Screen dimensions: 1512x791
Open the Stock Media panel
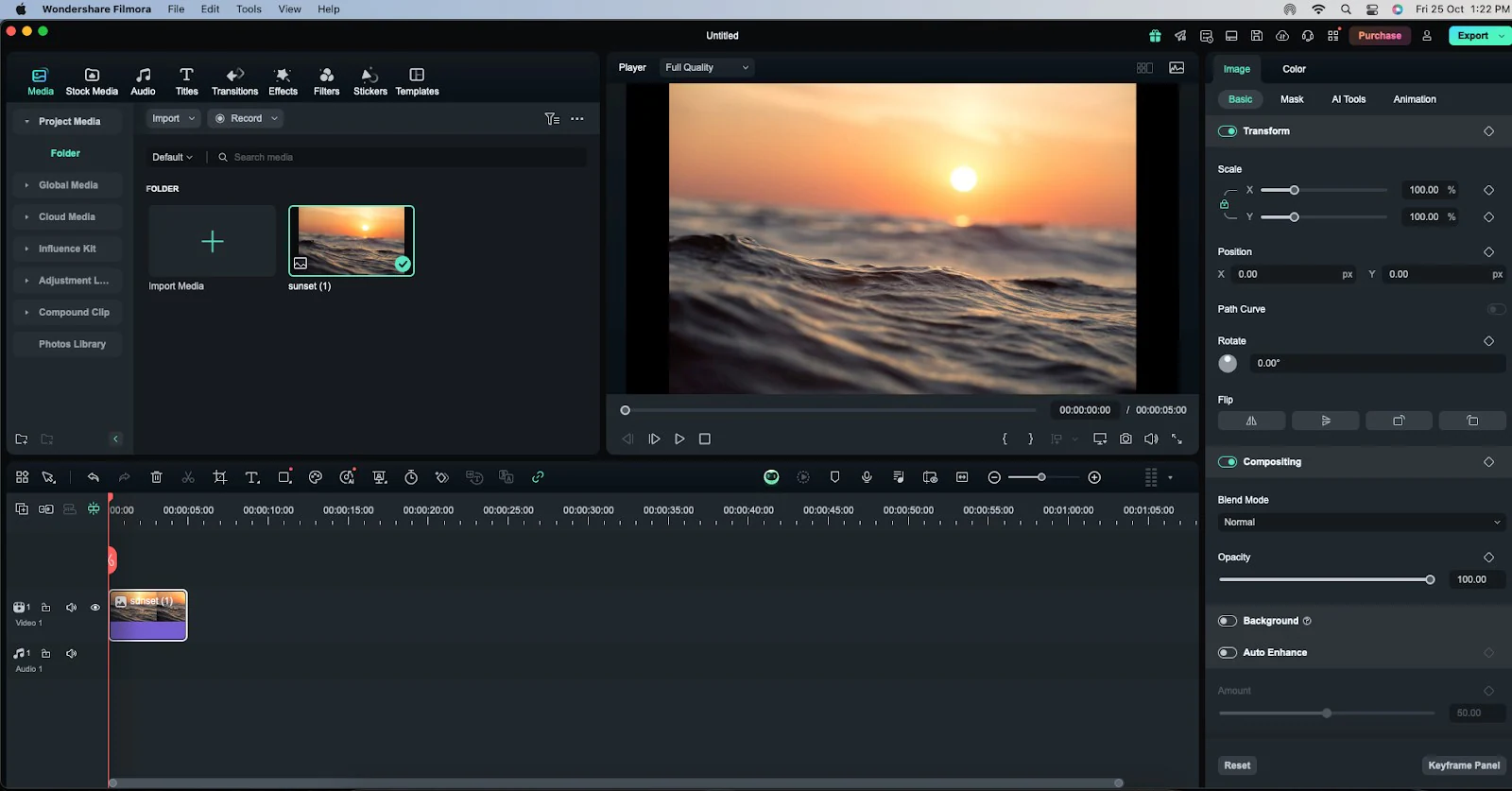tap(92, 81)
